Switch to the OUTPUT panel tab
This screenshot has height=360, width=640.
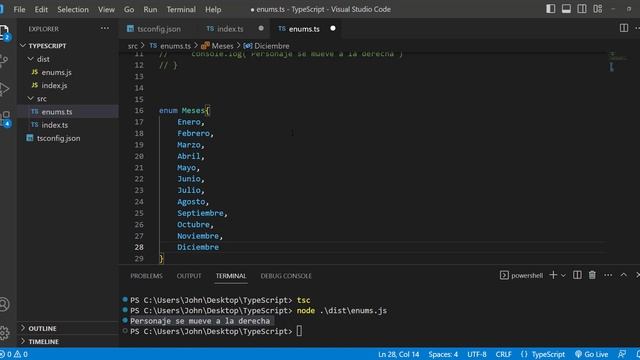coord(189,276)
